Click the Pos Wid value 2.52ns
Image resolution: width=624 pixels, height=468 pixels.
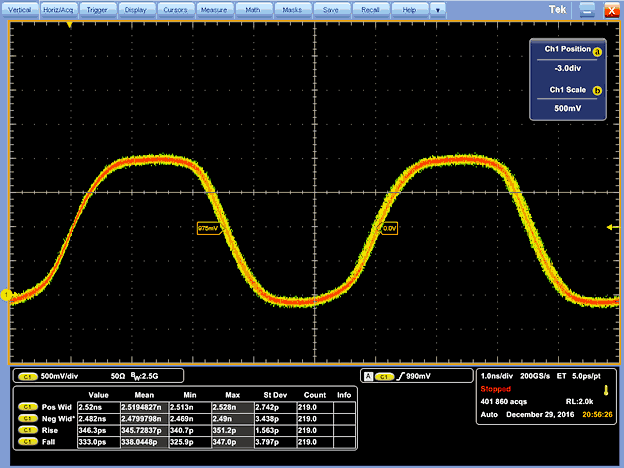pyautogui.click(x=99, y=407)
